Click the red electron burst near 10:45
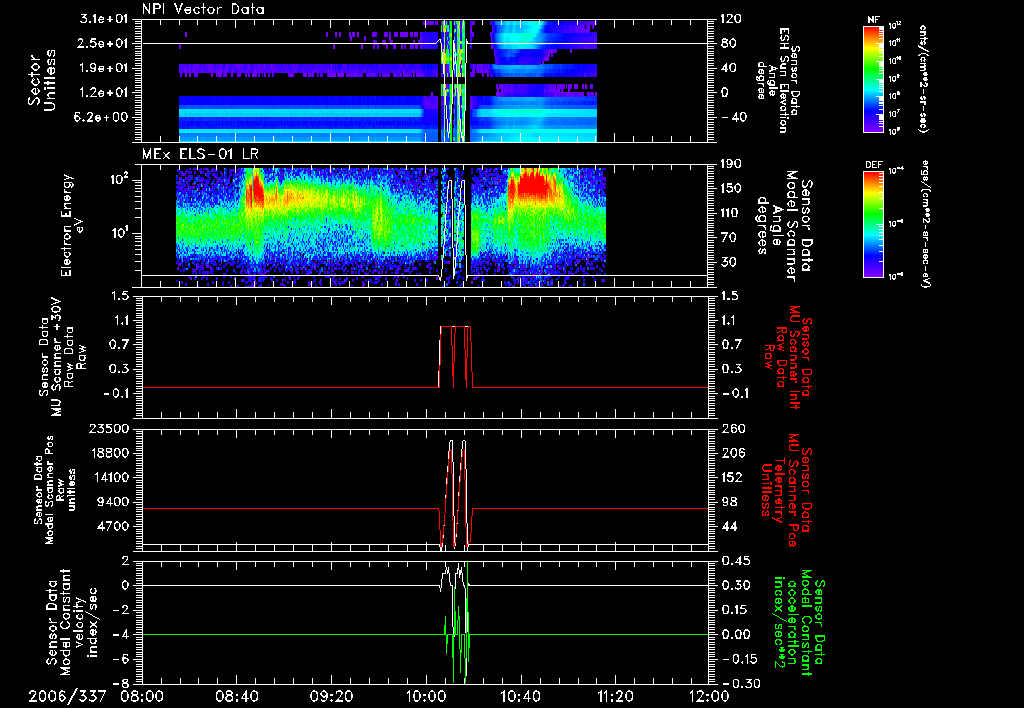The height and width of the screenshot is (708, 1024). click(x=535, y=183)
